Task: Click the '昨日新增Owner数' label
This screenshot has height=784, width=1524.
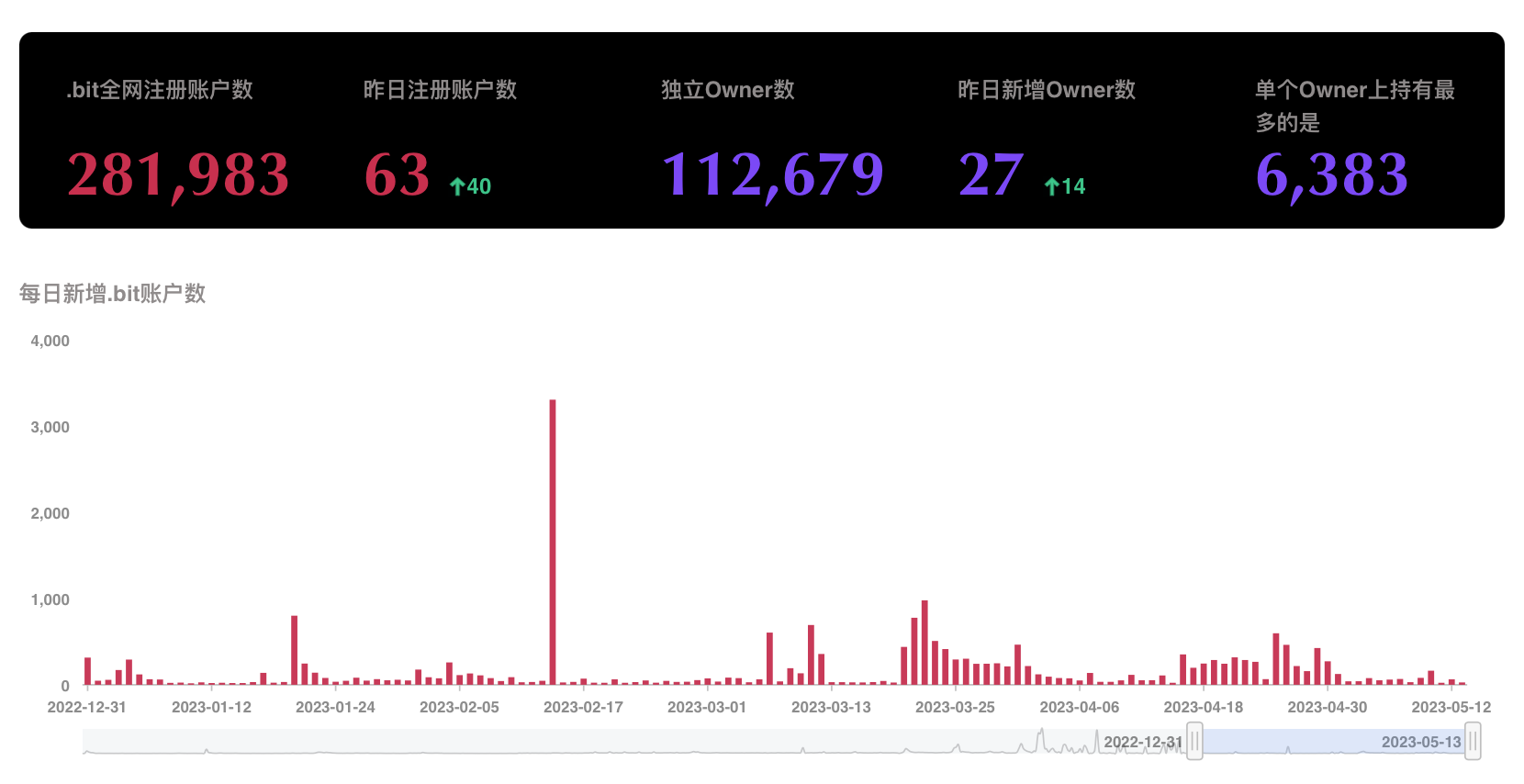Action: pos(1047,90)
